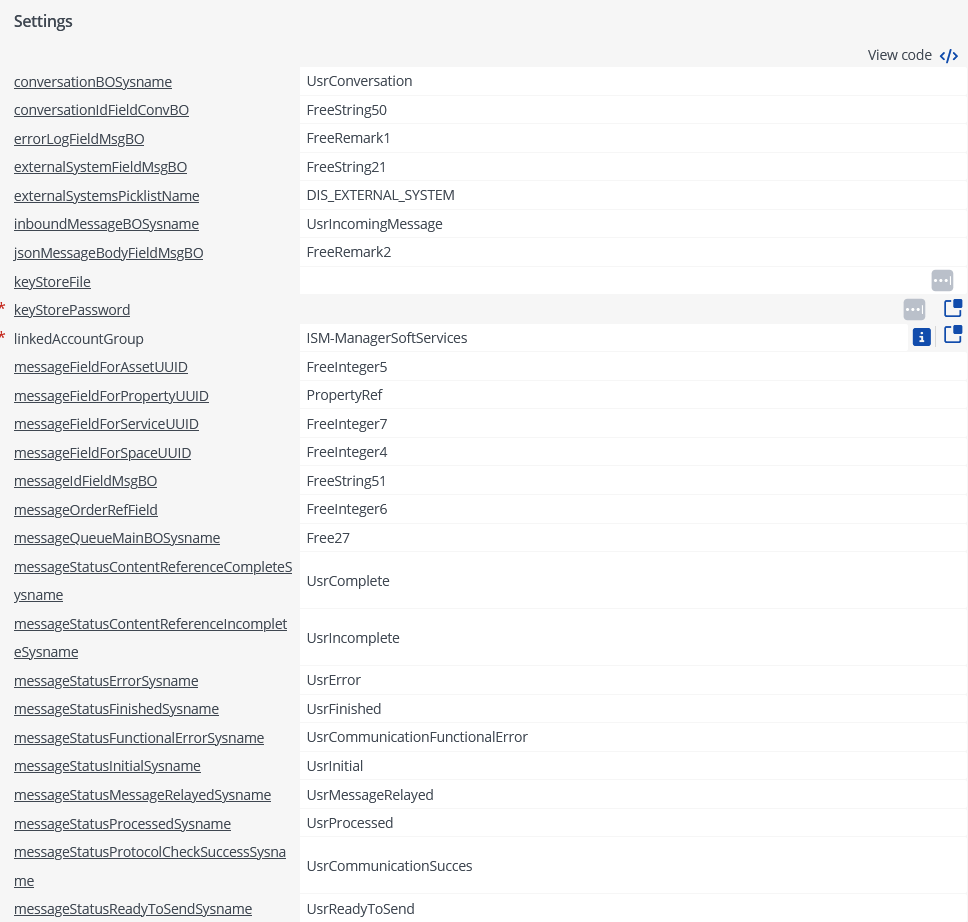968x922 pixels.
Task: Click into the PropertyRef value field
Action: 633,395
